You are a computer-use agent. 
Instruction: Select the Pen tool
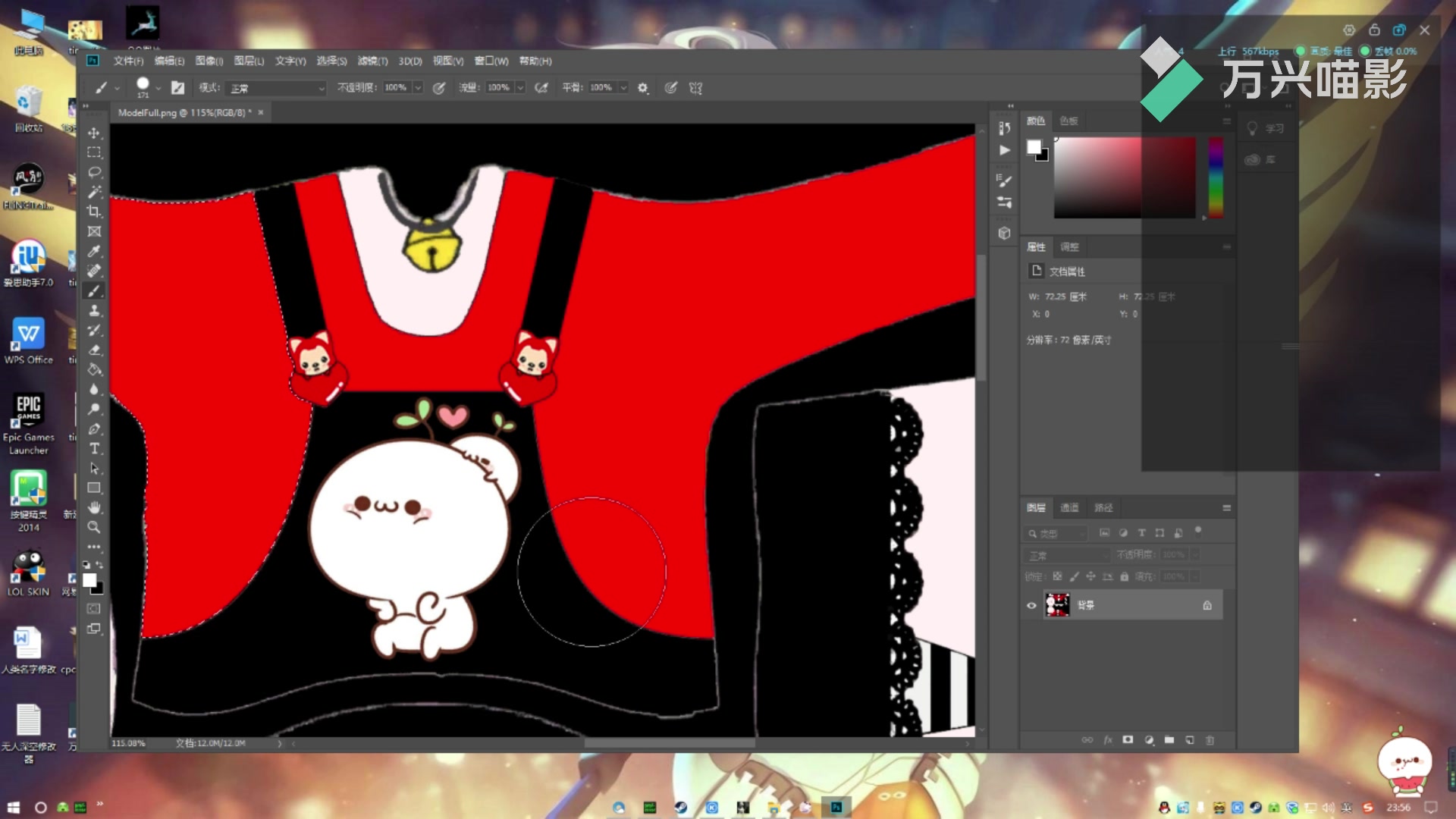[x=94, y=428]
